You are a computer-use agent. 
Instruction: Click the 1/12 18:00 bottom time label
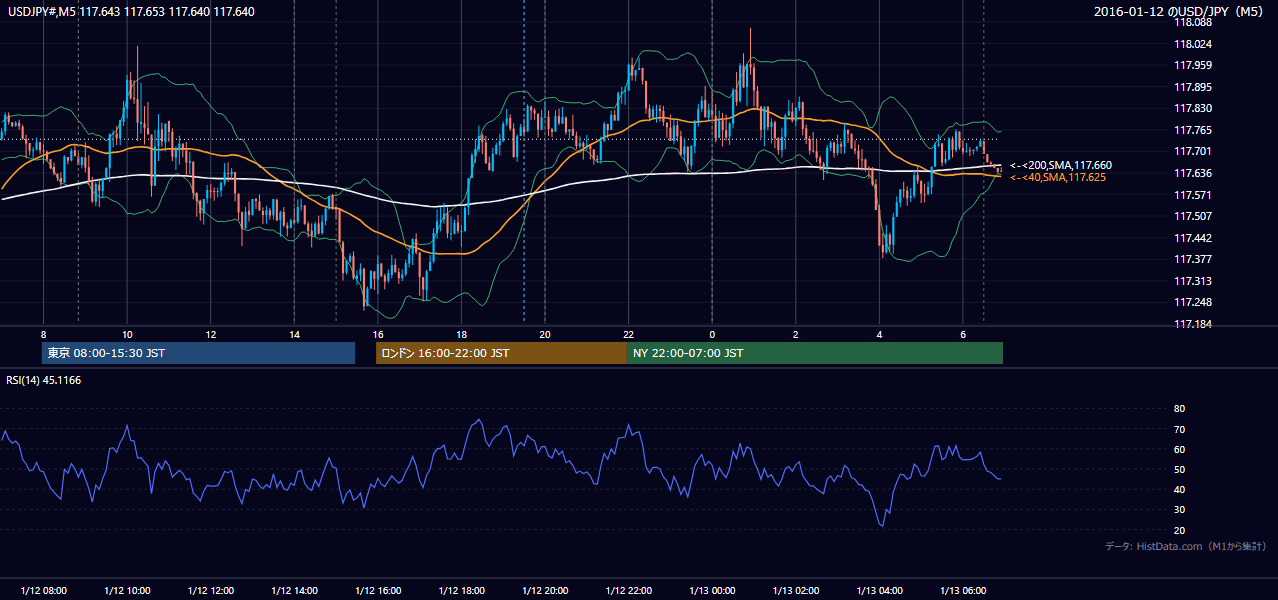pyautogui.click(x=461, y=591)
